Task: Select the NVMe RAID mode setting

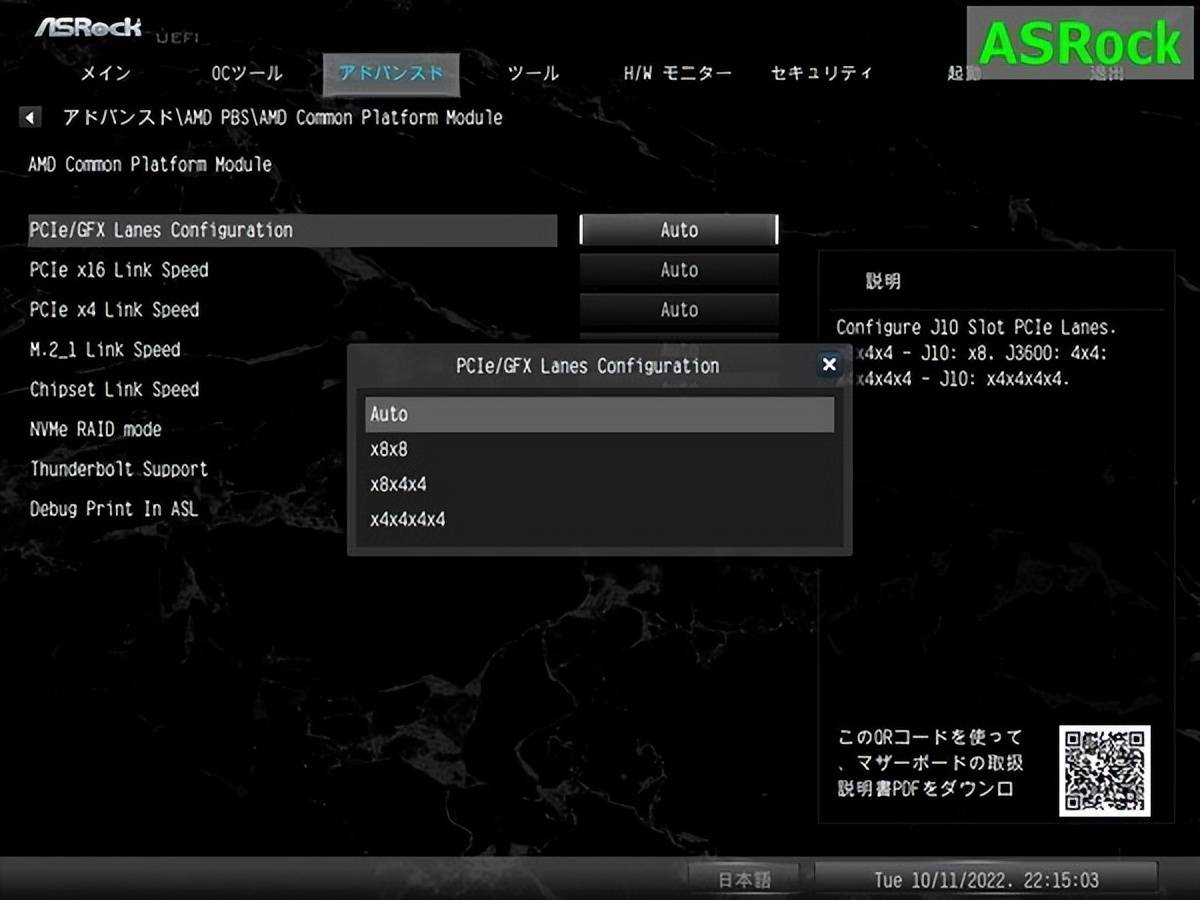Action: [x=96, y=429]
